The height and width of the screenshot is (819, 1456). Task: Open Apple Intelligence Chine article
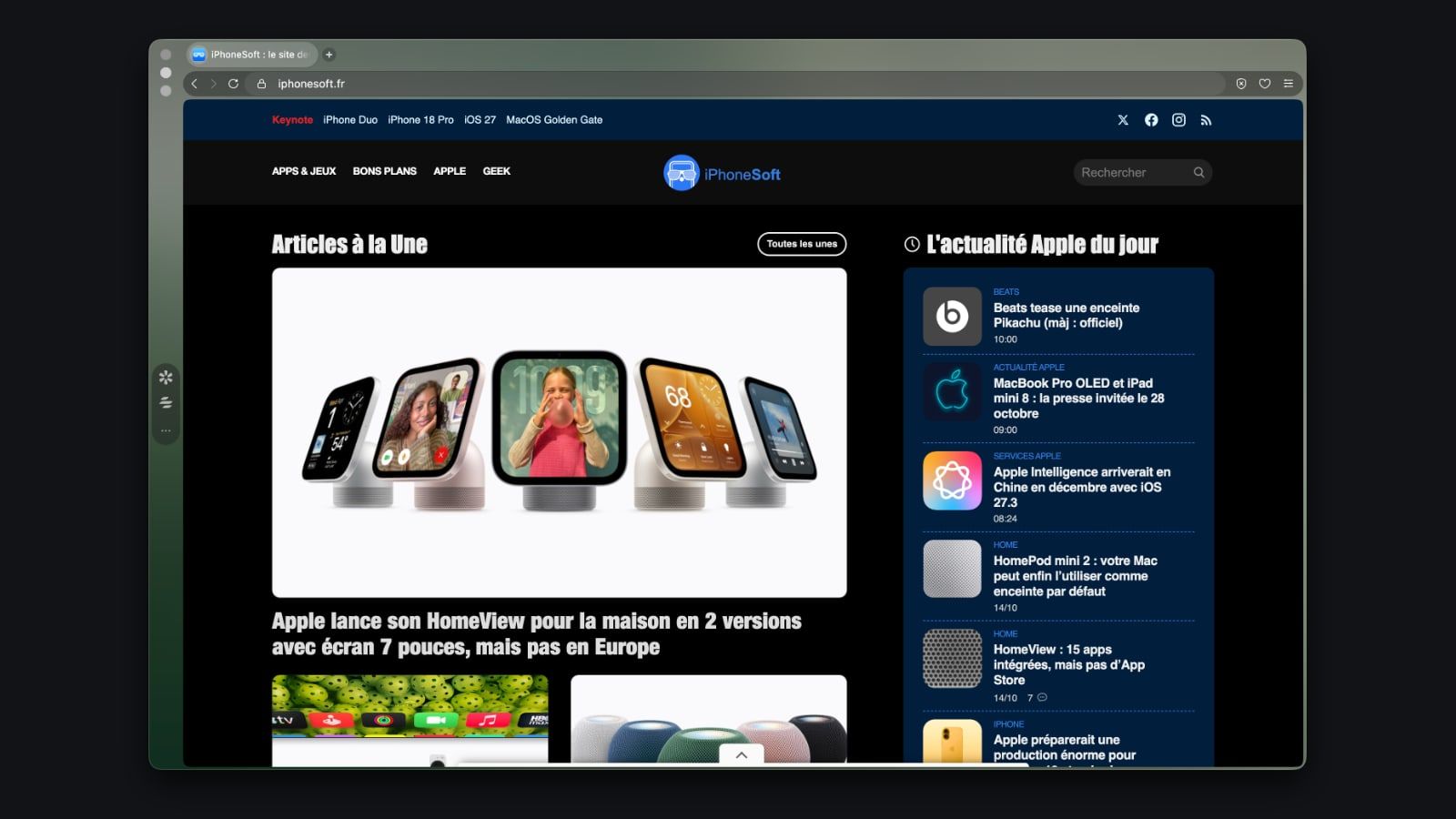[x=1082, y=487]
